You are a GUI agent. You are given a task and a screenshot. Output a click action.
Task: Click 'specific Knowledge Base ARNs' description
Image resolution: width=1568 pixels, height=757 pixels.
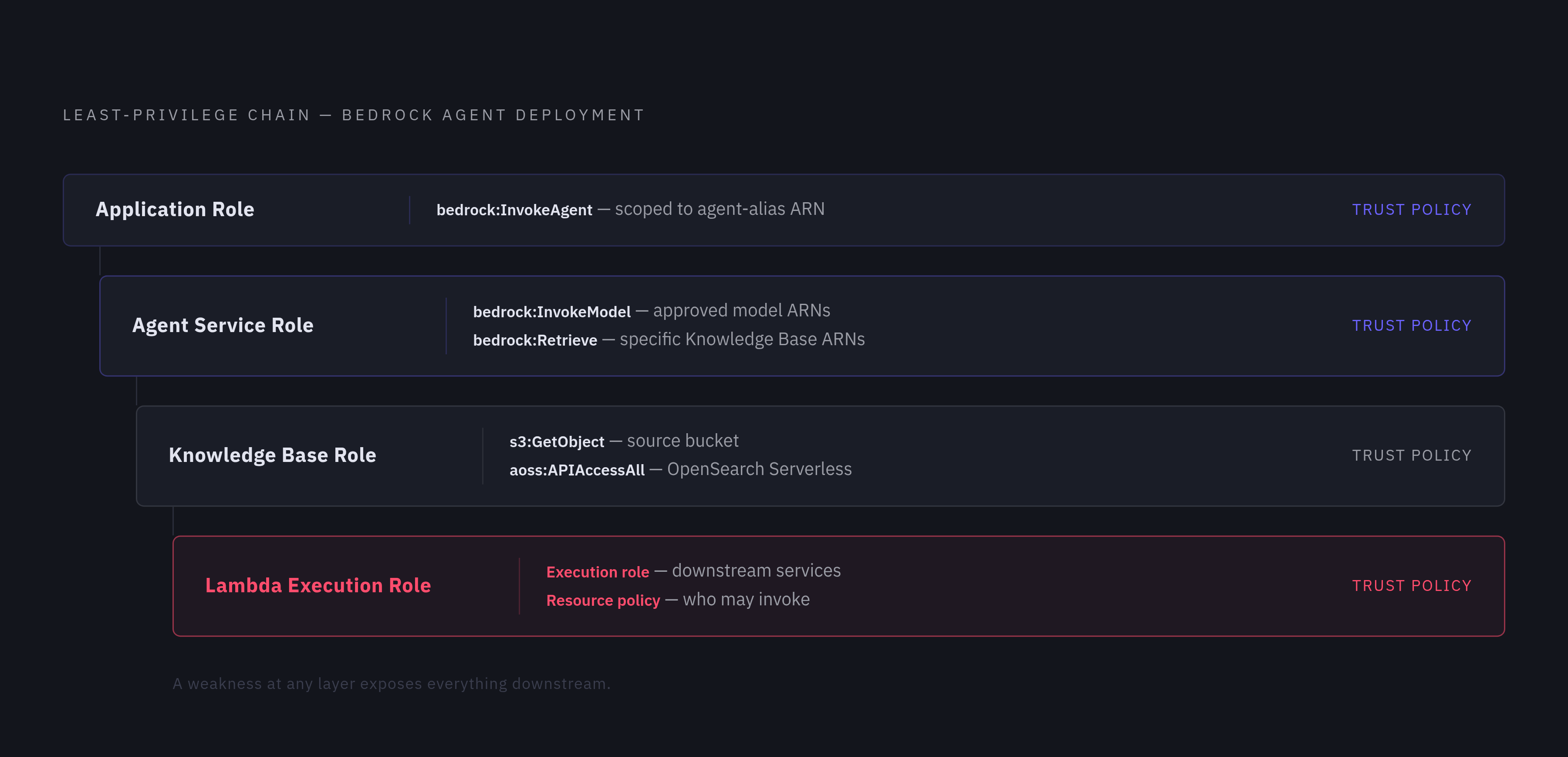pyautogui.click(x=742, y=339)
